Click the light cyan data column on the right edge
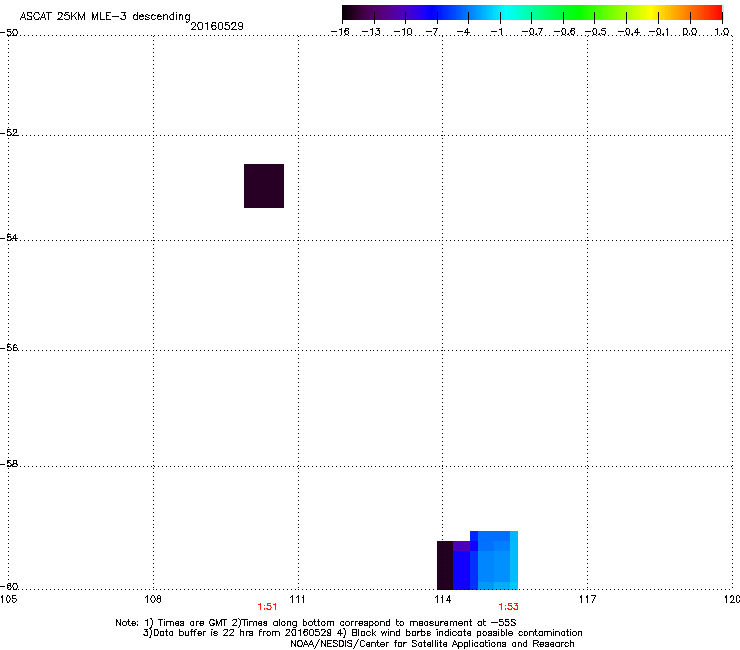This screenshot has height=650, width=740. click(x=514, y=560)
